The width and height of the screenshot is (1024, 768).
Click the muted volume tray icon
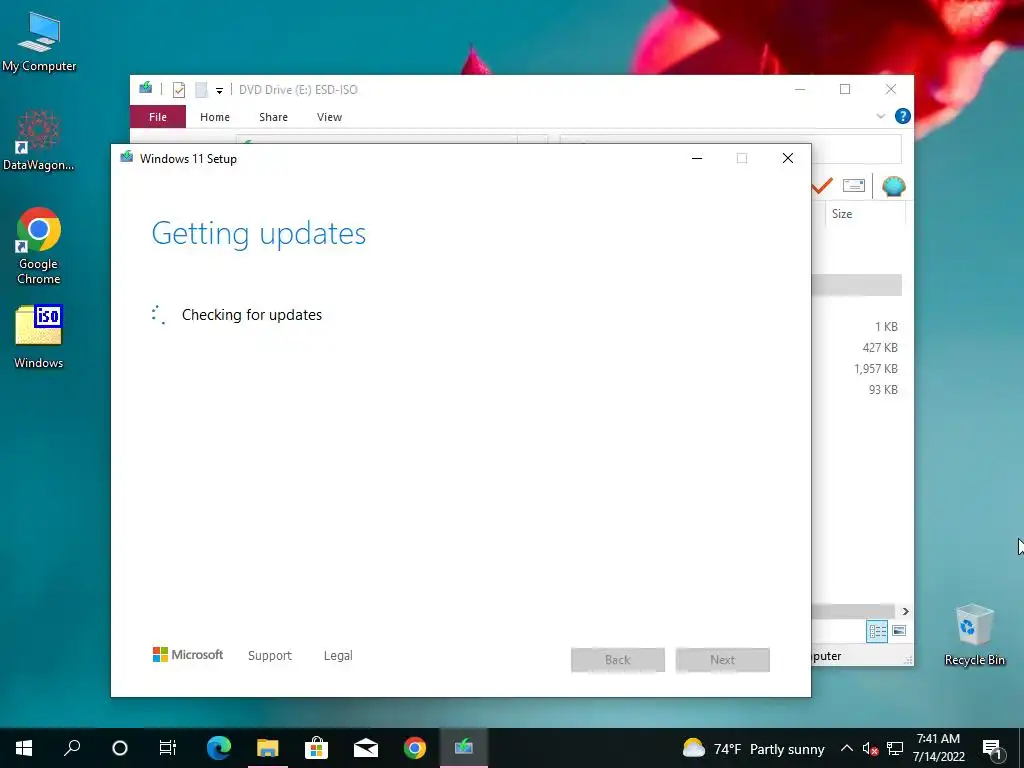point(871,748)
